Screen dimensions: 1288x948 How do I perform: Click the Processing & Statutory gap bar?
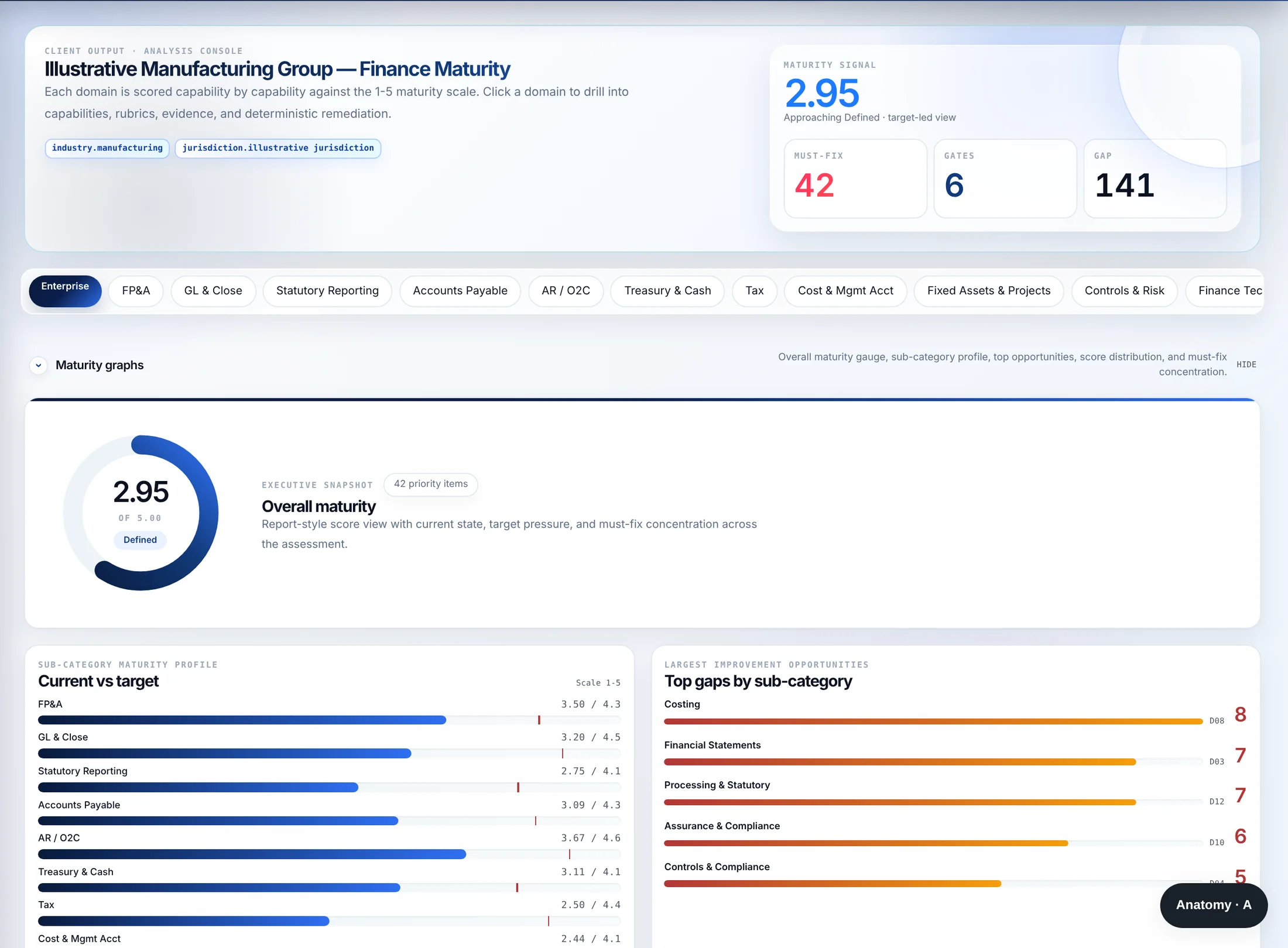point(933,802)
